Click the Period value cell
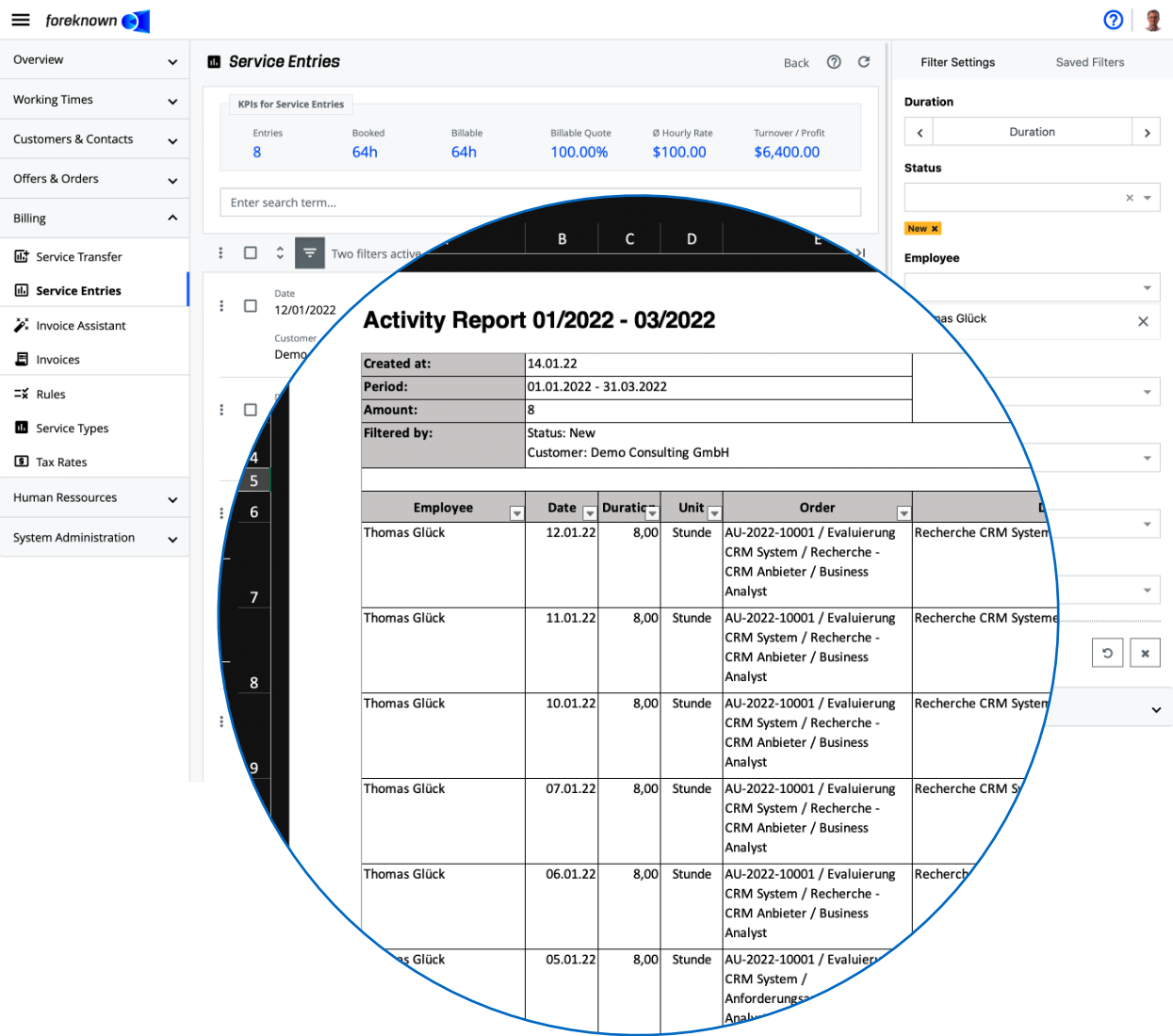The height and width of the screenshot is (1036, 1173). (719, 387)
